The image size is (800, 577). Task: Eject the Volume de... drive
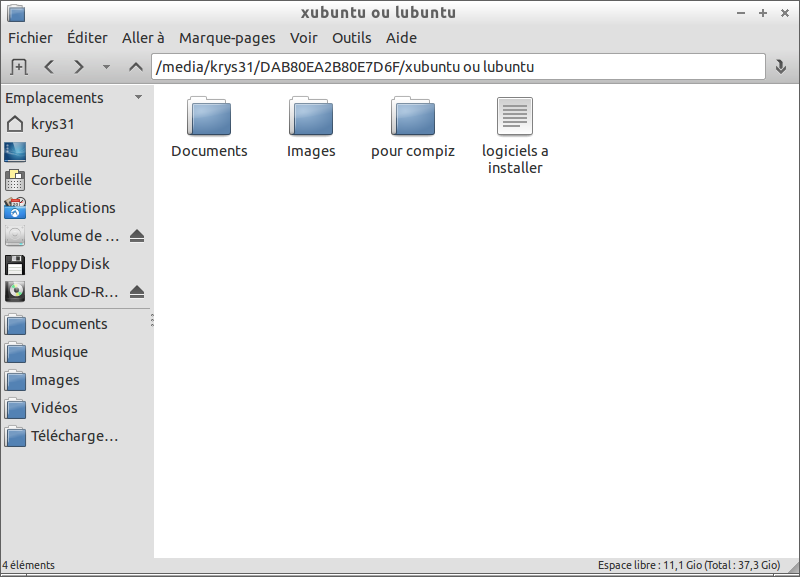pos(137,236)
